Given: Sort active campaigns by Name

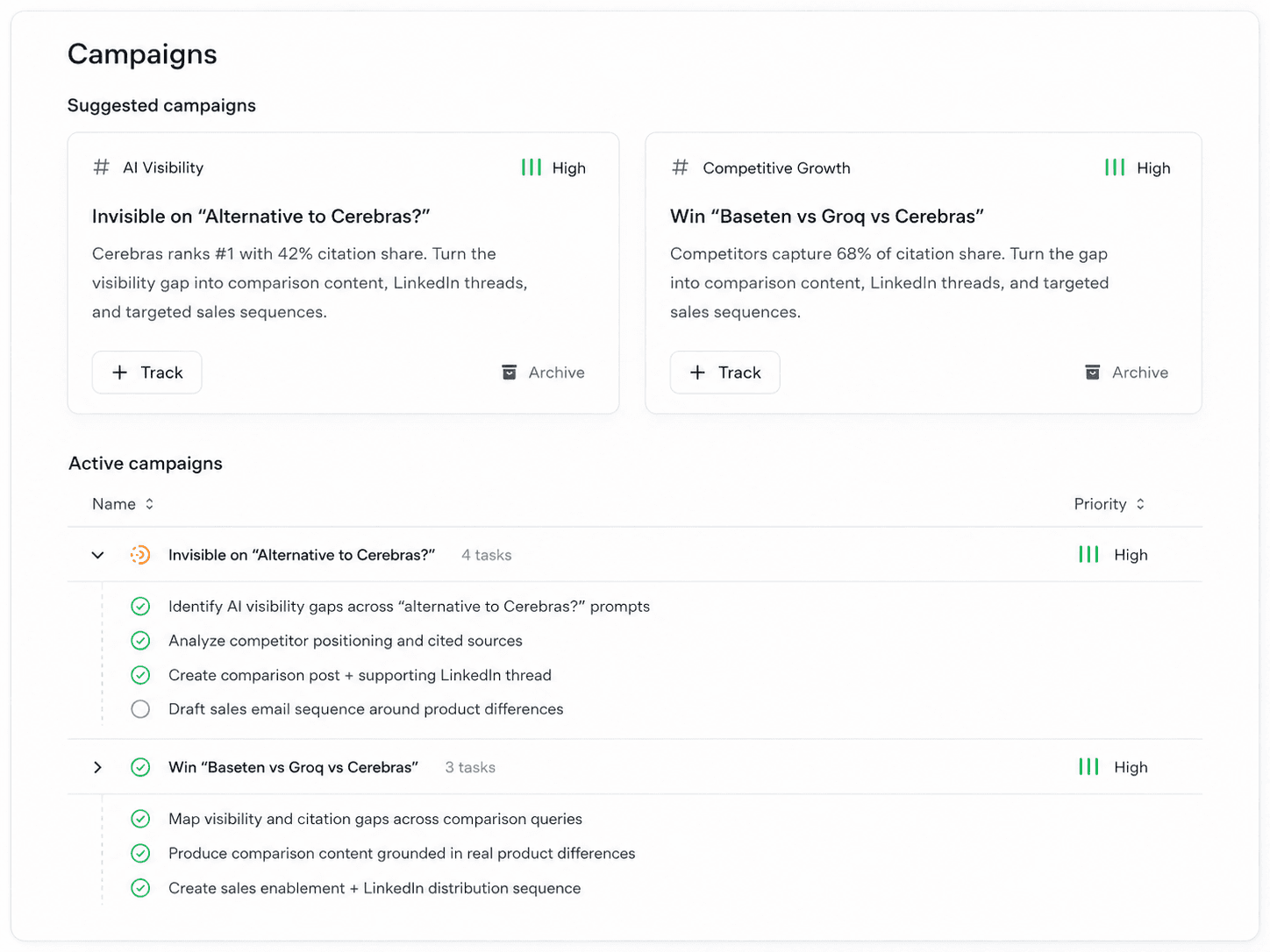Looking at the screenshot, I should click(x=123, y=504).
